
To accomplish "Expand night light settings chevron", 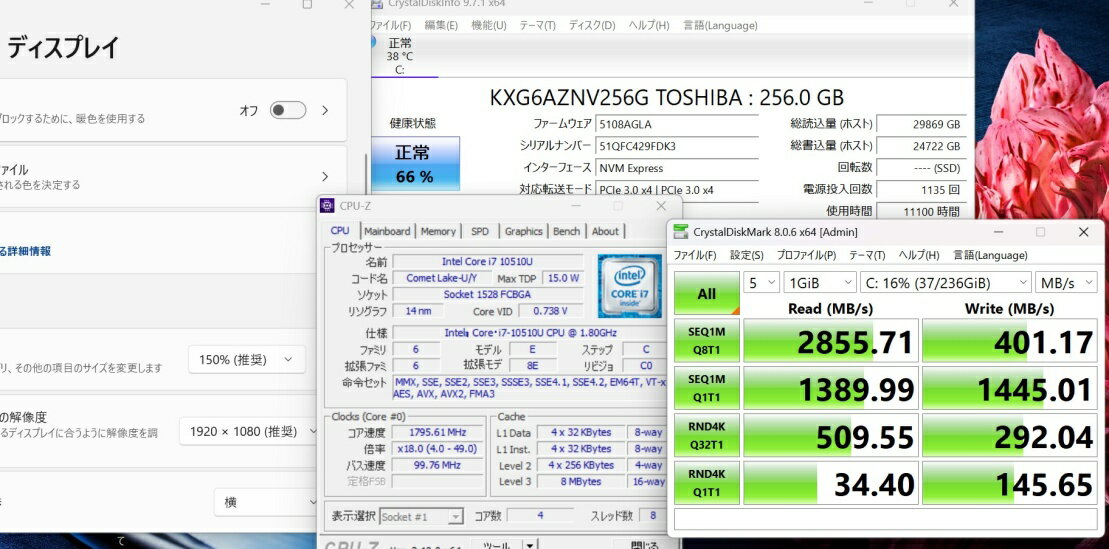I will [325, 111].
